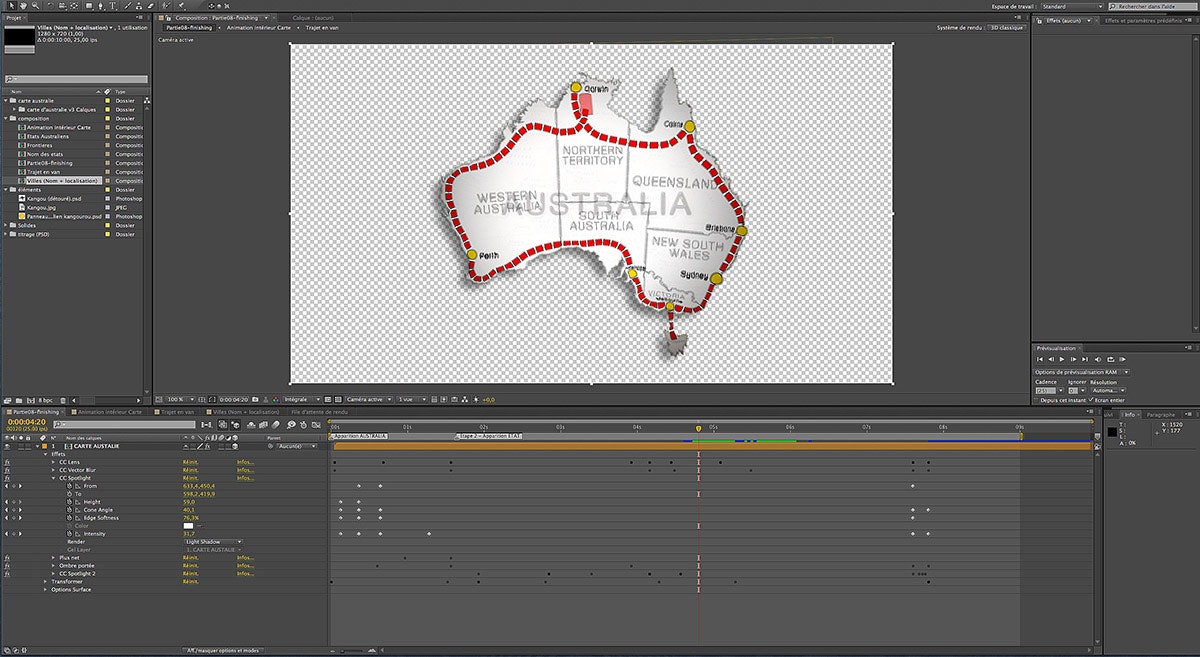Open the Résolution Automa... dropdown
Screen dimensions: 1200x657
tap(1109, 390)
